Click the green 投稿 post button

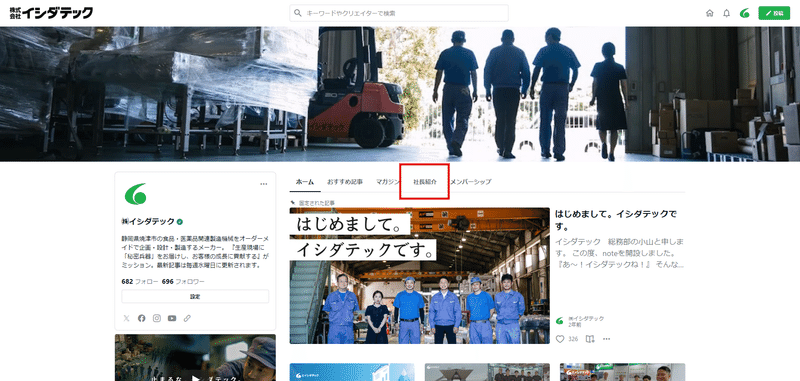(774, 13)
